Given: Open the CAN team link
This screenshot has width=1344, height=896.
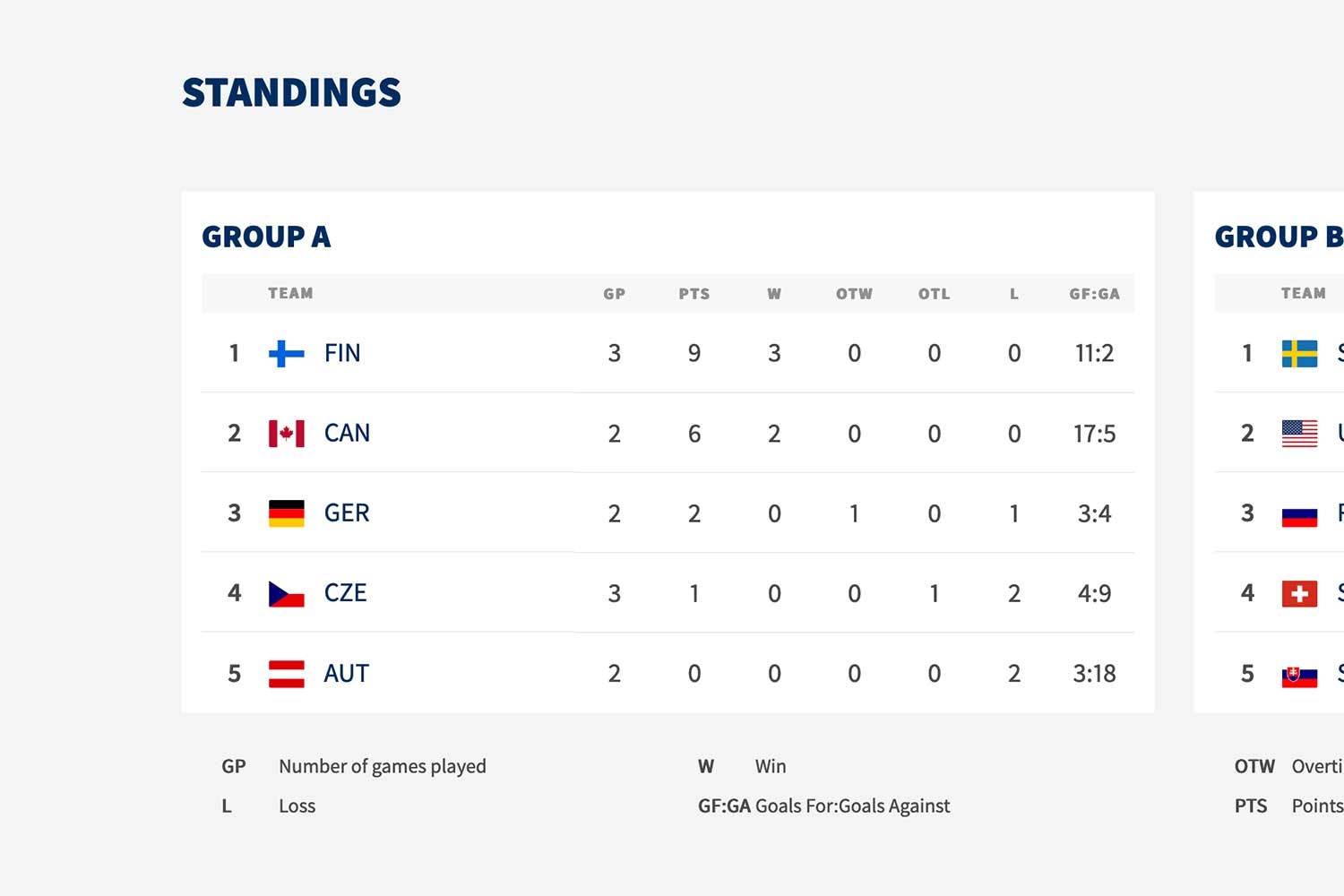Looking at the screenshot, I should tap(347, 434).
